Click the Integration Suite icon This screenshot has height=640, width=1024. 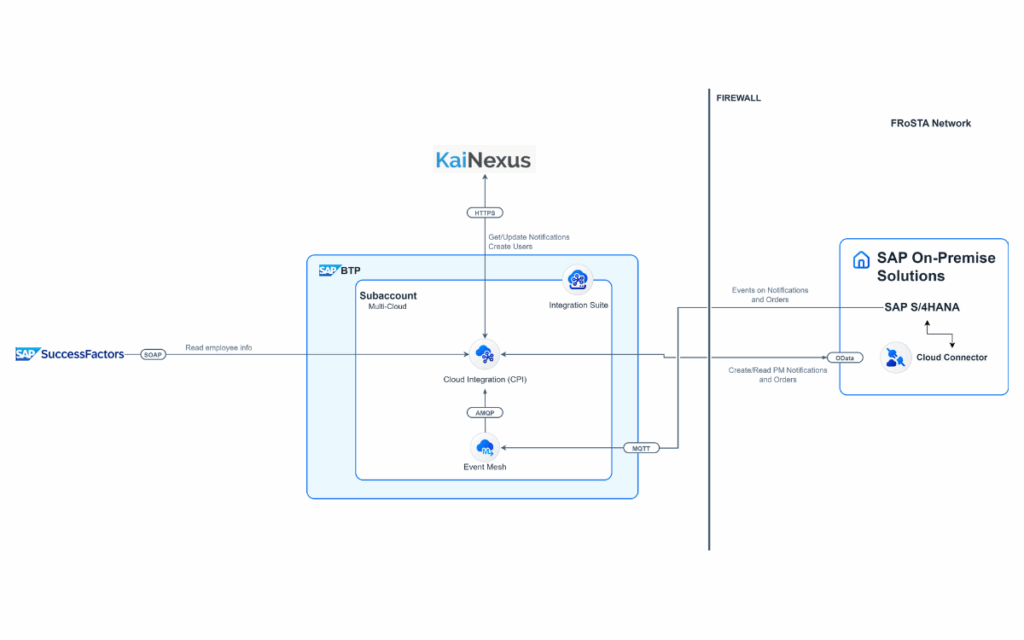(x=577, y=280)
